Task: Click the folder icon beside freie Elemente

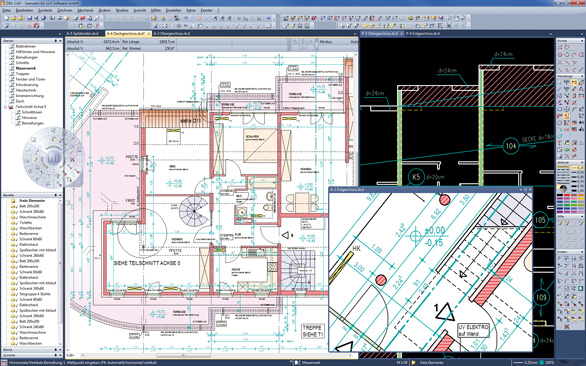Action: point(13,201)
